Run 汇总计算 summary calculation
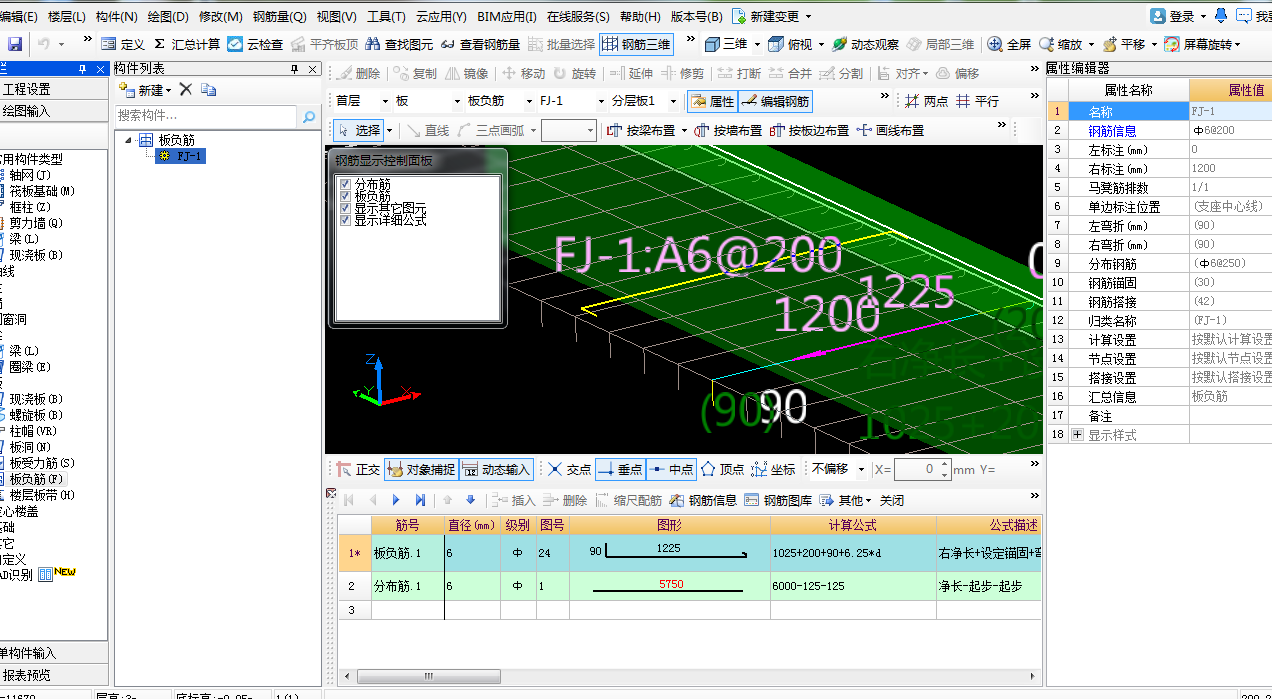This screenshot has width=1272, height=699. (x=187, y=44)
